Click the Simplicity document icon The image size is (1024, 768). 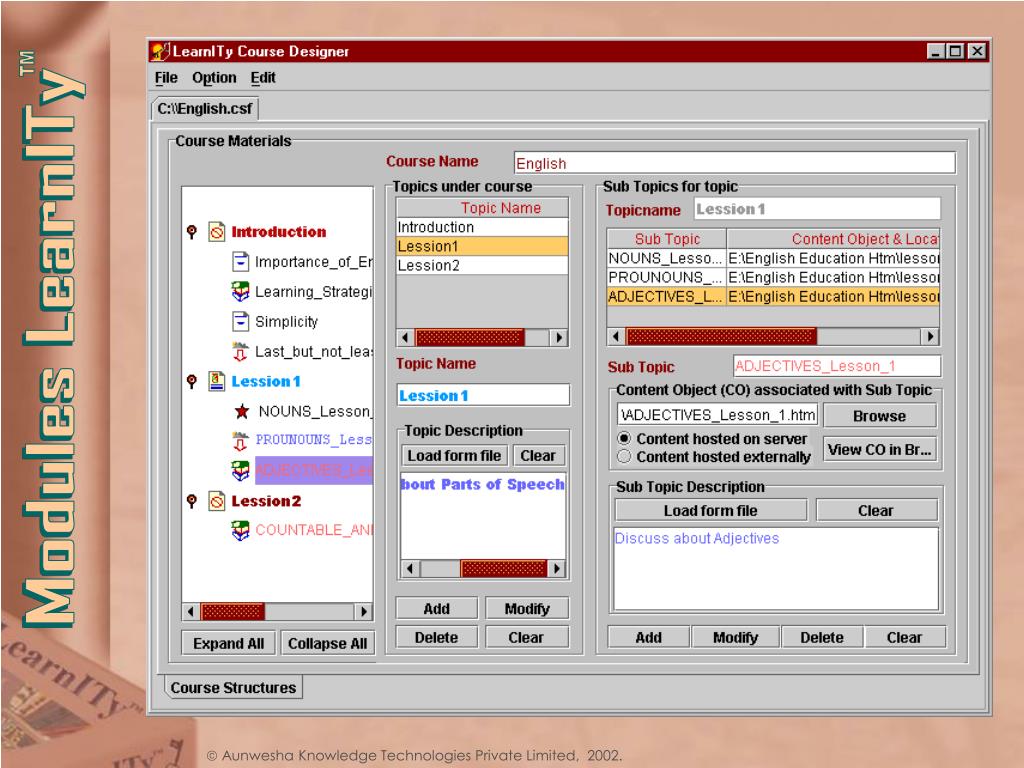[240, 321]
